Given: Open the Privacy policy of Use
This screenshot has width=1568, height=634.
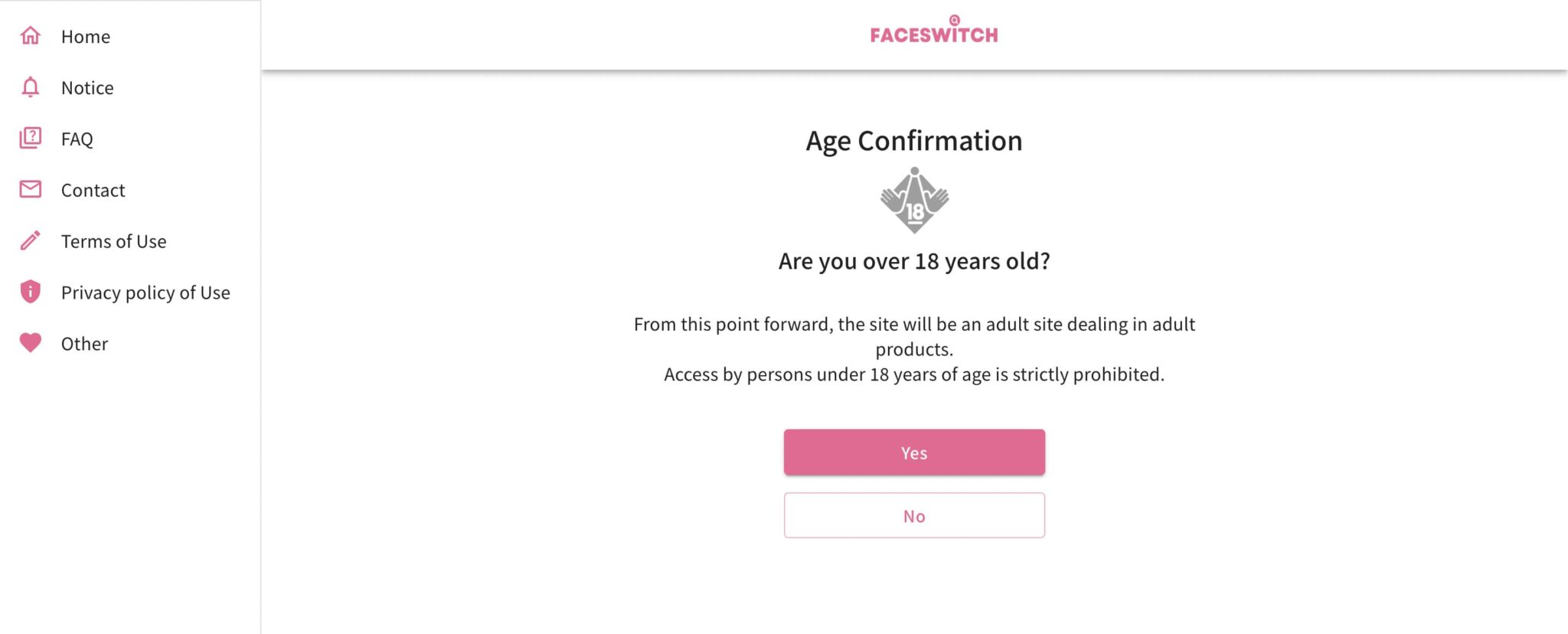Looking at the screenshot, I should coord(145,292).
